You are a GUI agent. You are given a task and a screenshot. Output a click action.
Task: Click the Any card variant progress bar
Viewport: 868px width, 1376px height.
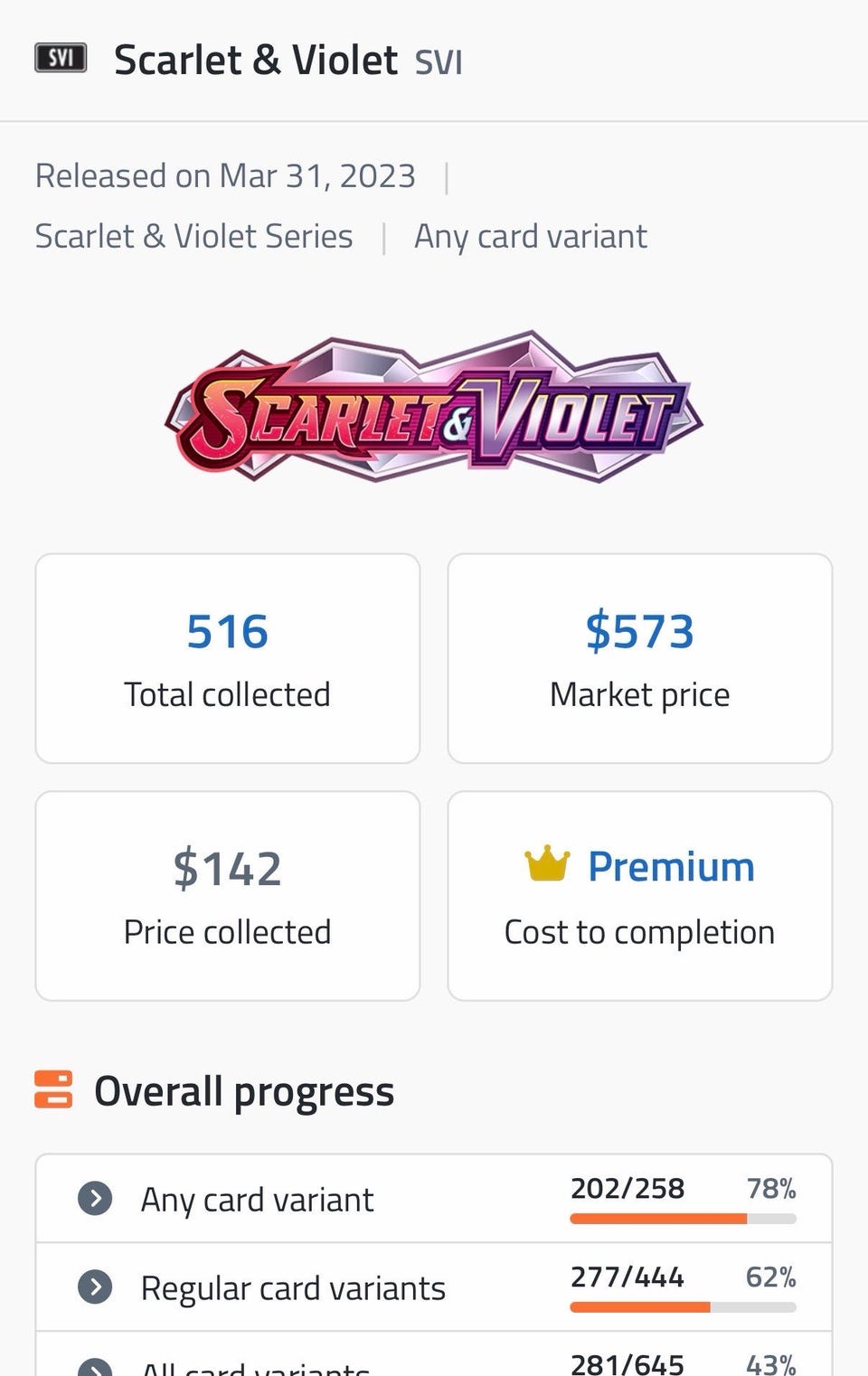[x=683, y=1219]
